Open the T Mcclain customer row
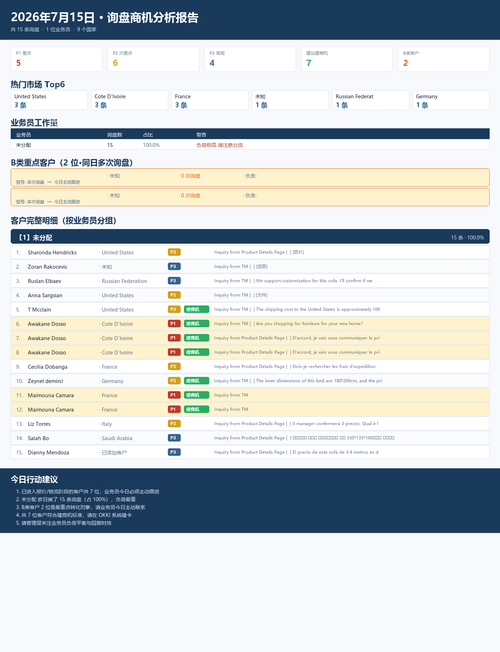Screen dimensions: 500x652 click(x=250, y=309)
